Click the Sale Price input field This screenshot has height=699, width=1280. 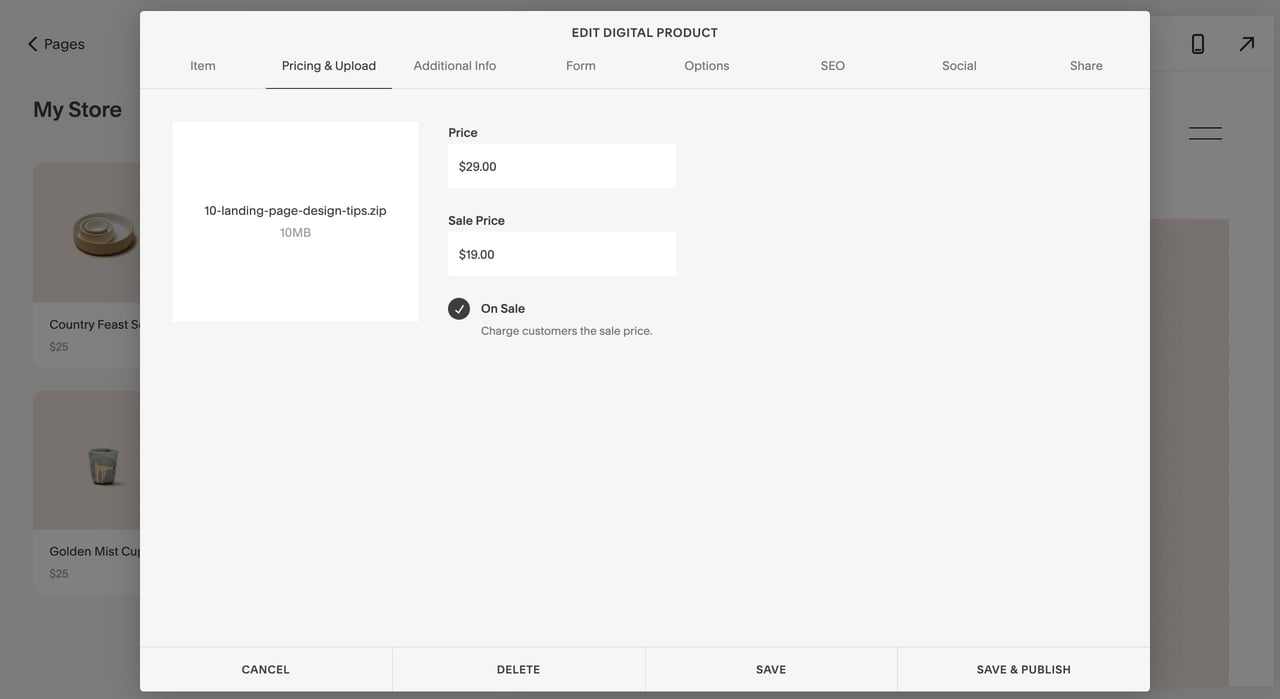click(562, 253)
